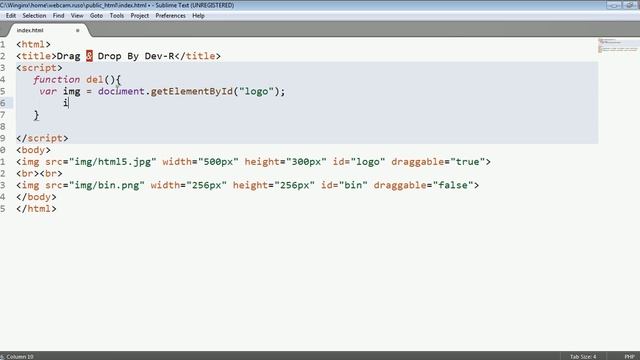Click the draggable "true" value

click(x=467, y=162)
